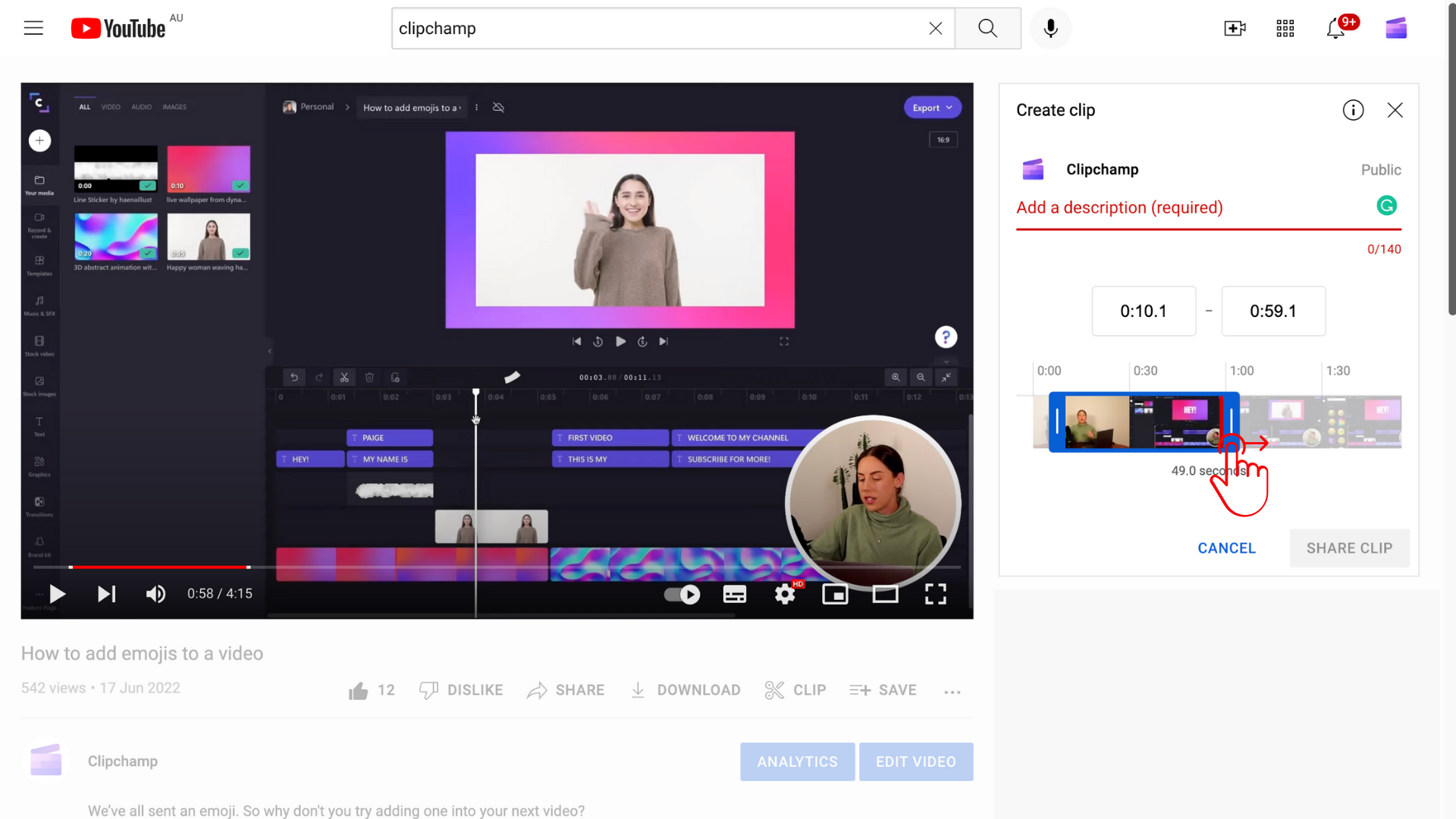
Task: Click the AUDIO media tab in video
Action: click(141, 107)
